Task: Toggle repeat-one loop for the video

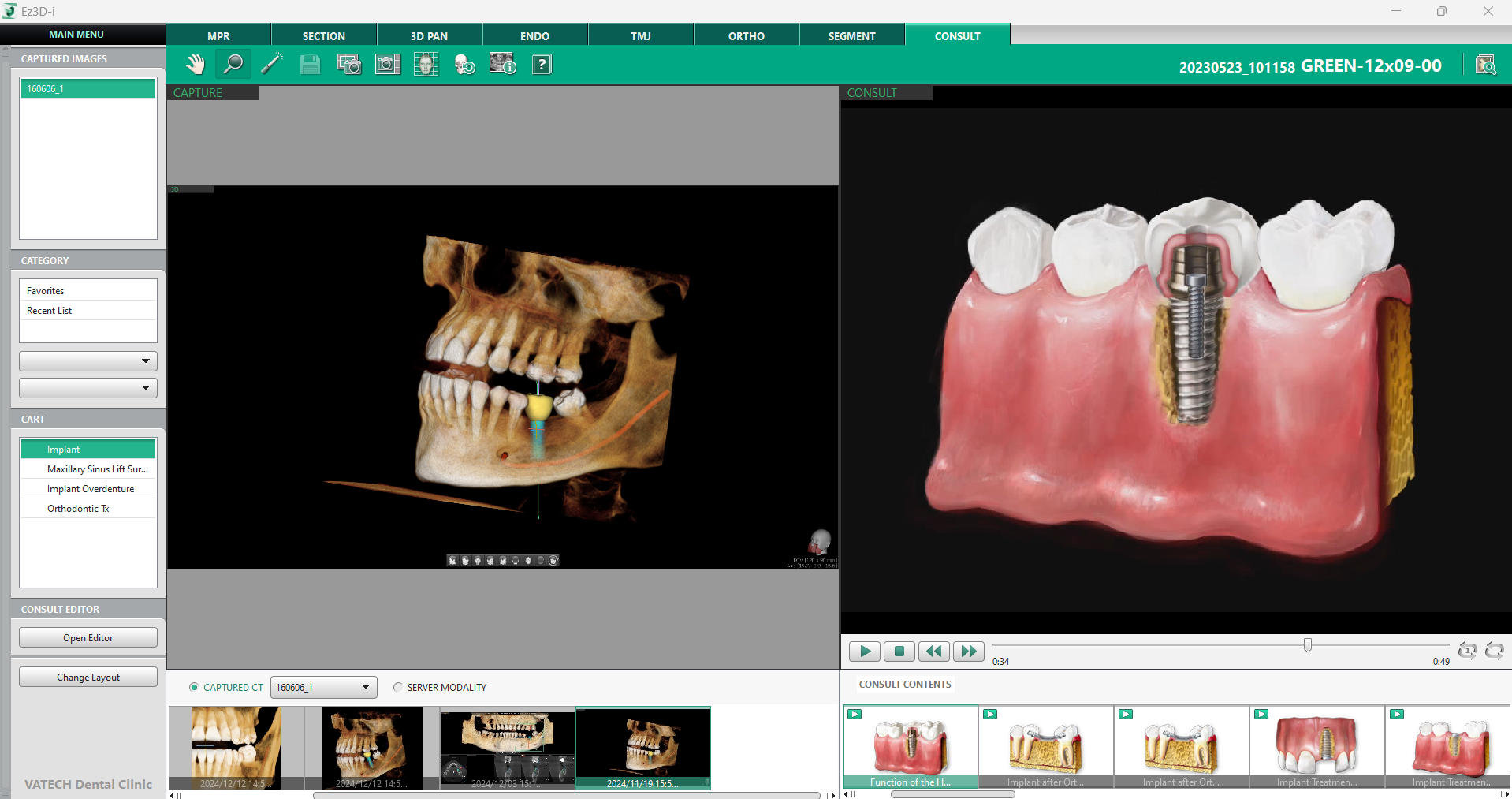Action: point(1467,651)
